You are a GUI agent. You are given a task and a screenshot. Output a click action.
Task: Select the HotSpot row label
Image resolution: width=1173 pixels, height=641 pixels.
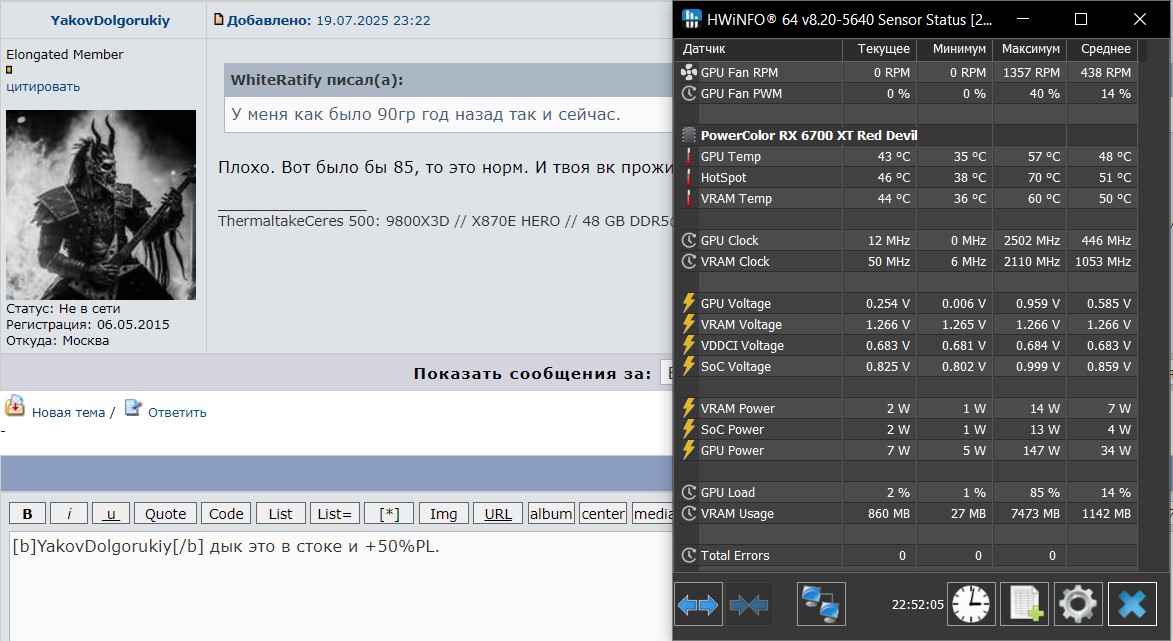pos(723,177)
